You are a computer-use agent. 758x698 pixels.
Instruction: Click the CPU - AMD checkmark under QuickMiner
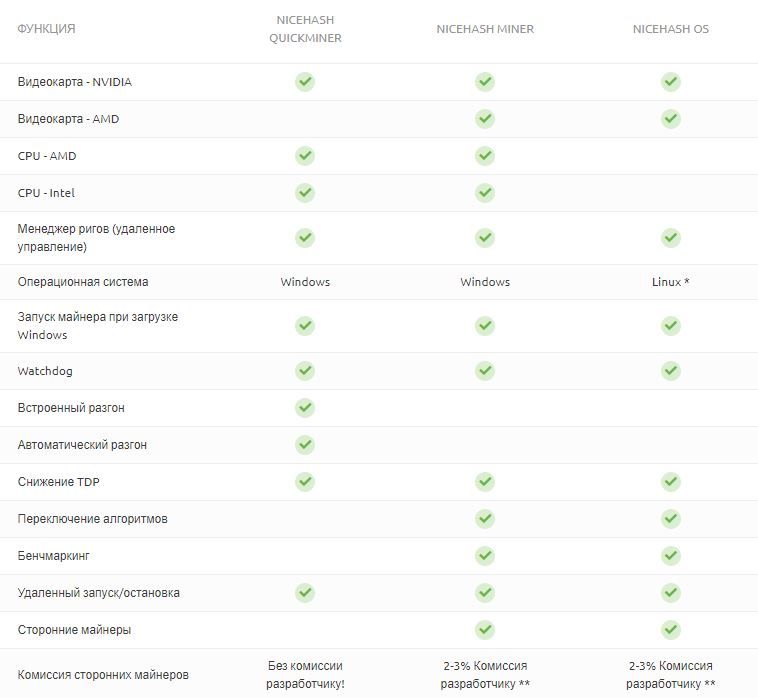pyautogui.click(x=305, y=156)
